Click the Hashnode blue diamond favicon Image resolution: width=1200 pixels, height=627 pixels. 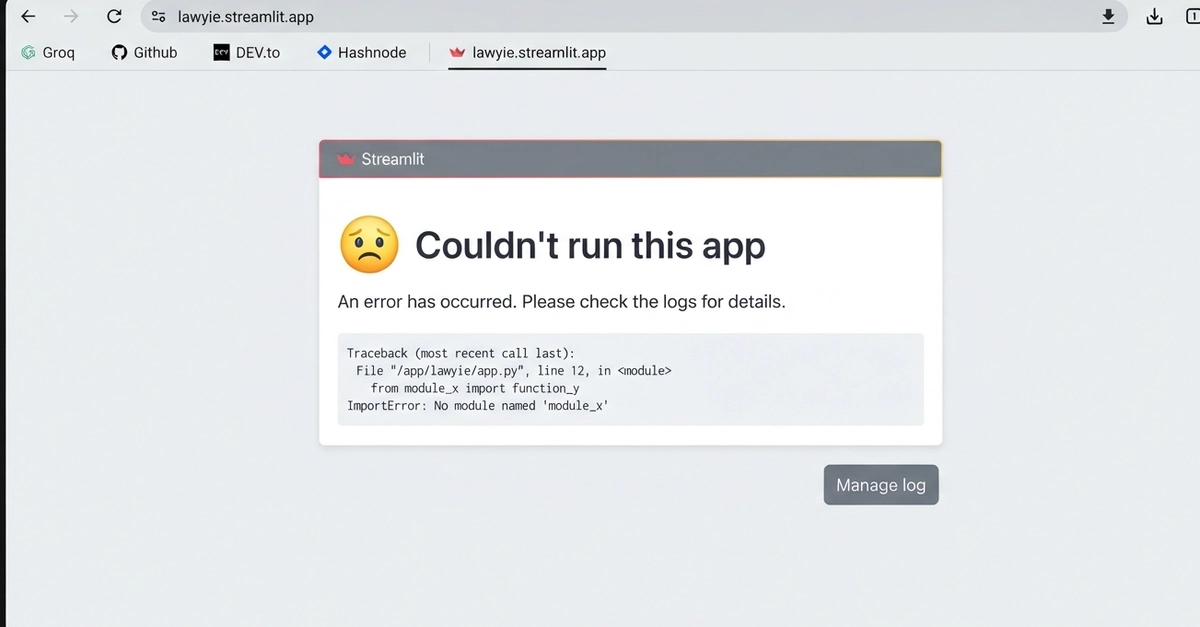pyautogui.click(x=324, y=52)
